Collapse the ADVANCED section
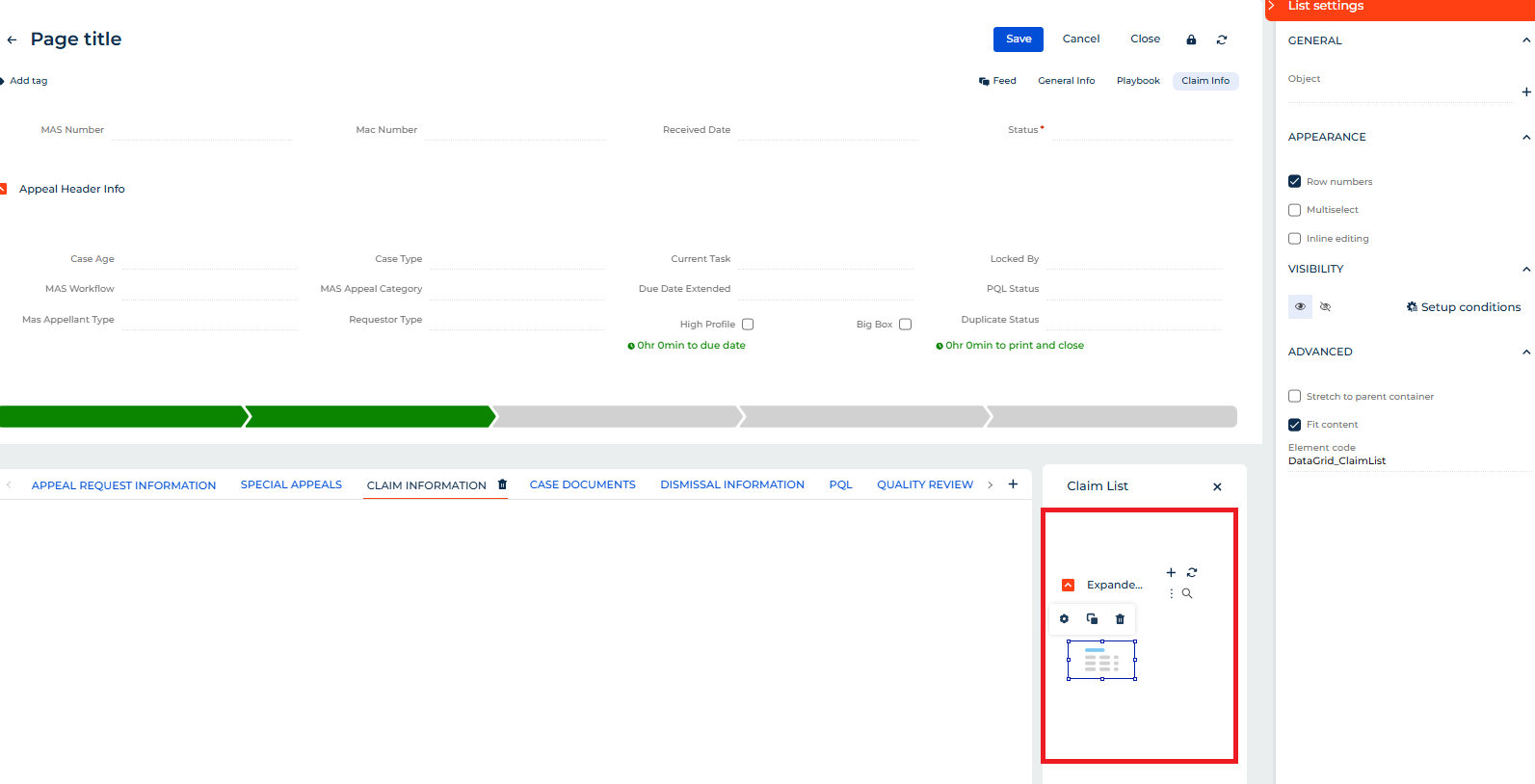Viewport: 1535px width, 784px height. [x=1526, y=352]
